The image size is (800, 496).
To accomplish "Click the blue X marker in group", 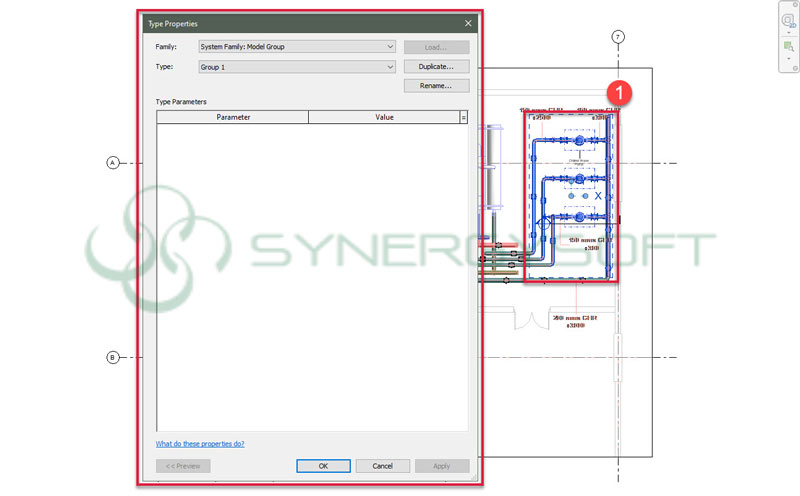I will (x=598, y=196).
